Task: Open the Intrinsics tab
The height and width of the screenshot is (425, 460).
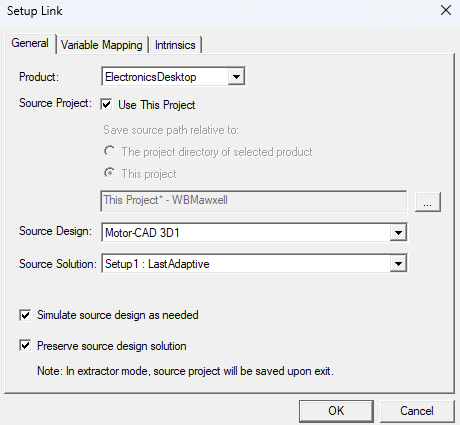Action: 175,45
